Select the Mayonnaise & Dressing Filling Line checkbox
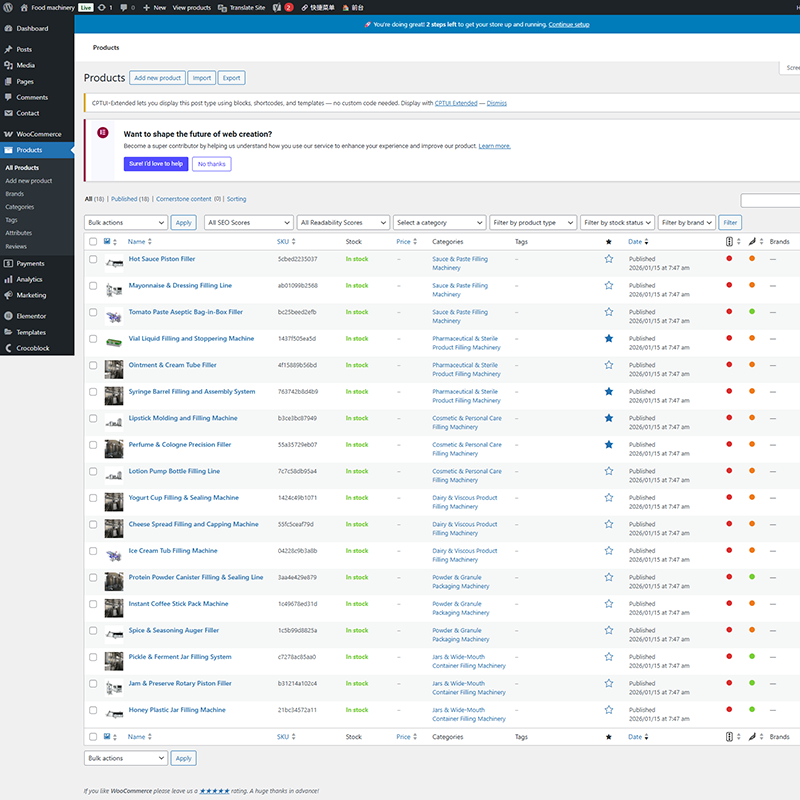Image resolution: width=800 pixels, height=800 pixels. pyautogui.click(x=93, y=286)
